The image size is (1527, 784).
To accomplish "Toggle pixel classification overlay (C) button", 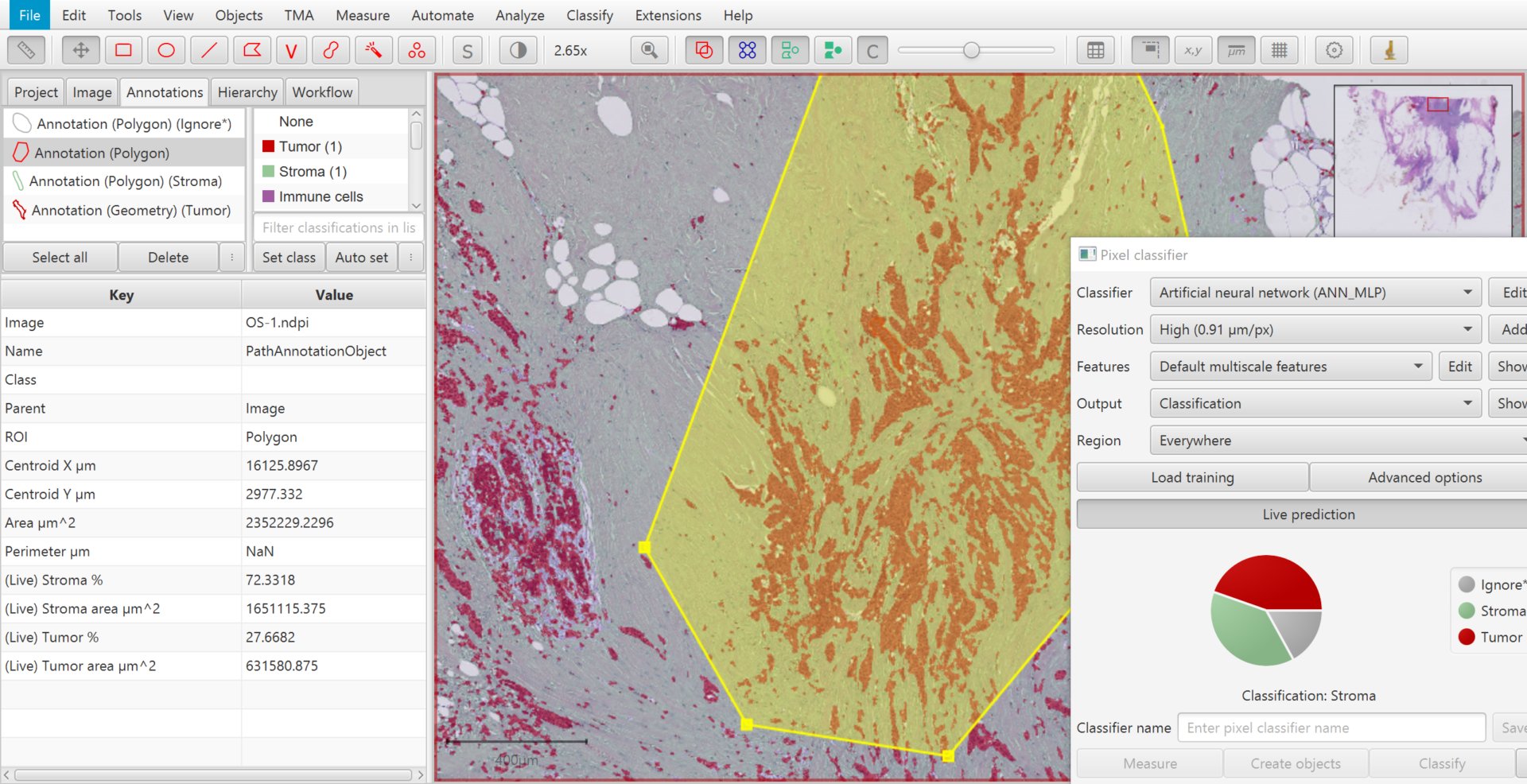I will pos(872,50).
